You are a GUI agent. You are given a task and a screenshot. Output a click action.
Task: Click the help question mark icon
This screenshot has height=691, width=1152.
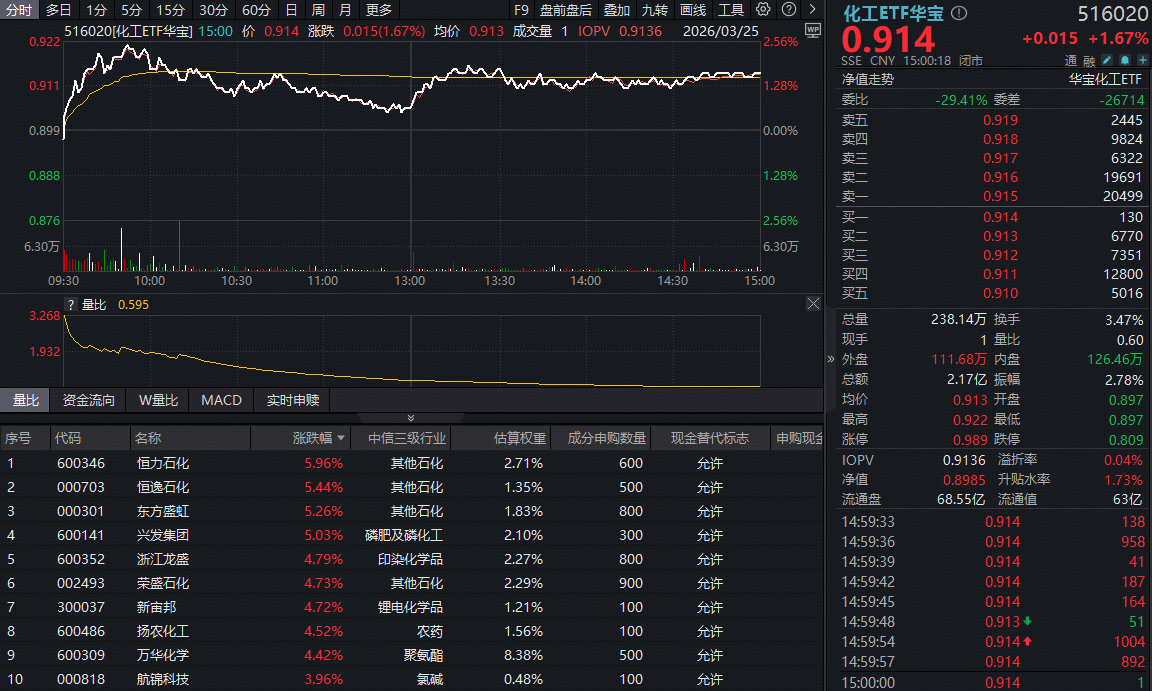[788, 9]
